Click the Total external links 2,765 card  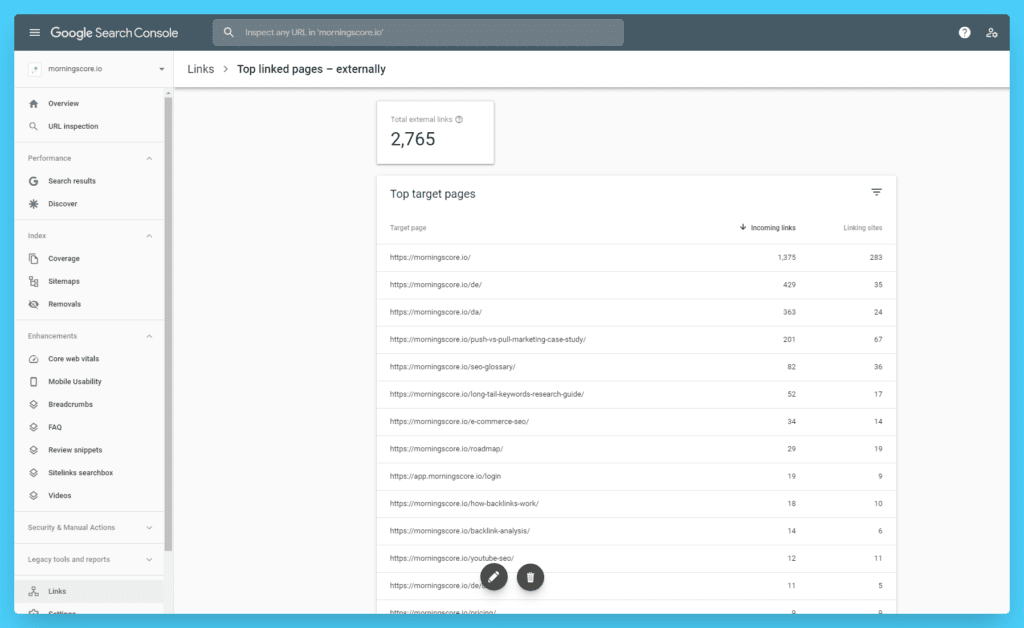point(435,133)
